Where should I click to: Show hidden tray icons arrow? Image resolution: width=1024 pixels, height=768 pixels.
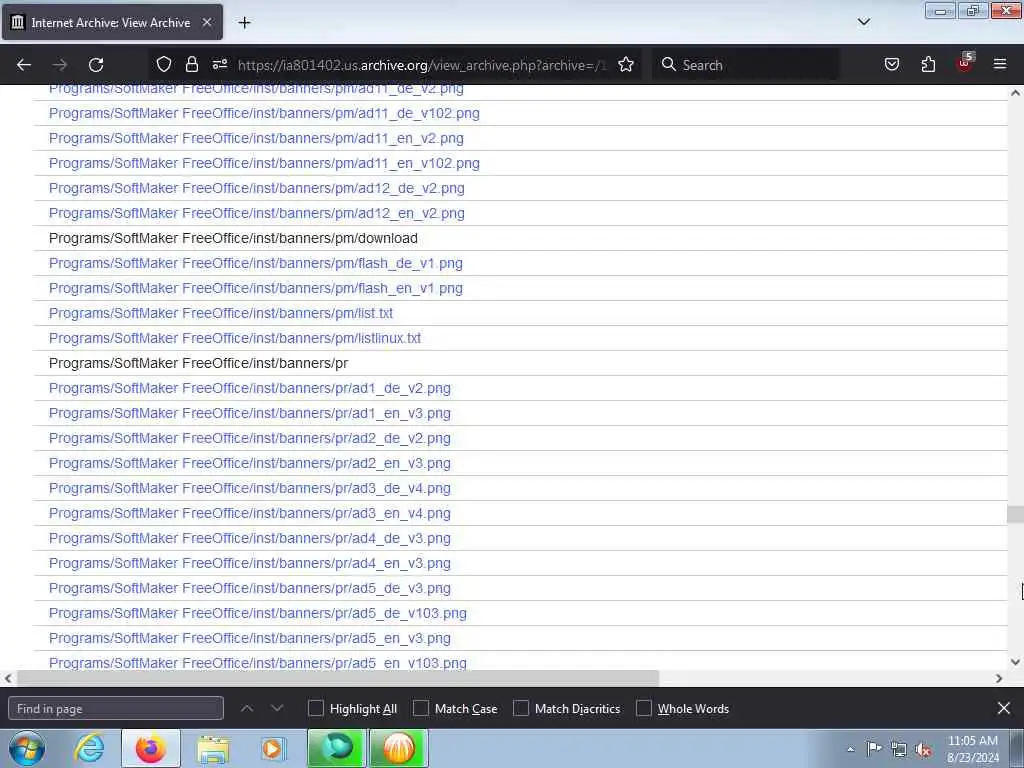850,749
